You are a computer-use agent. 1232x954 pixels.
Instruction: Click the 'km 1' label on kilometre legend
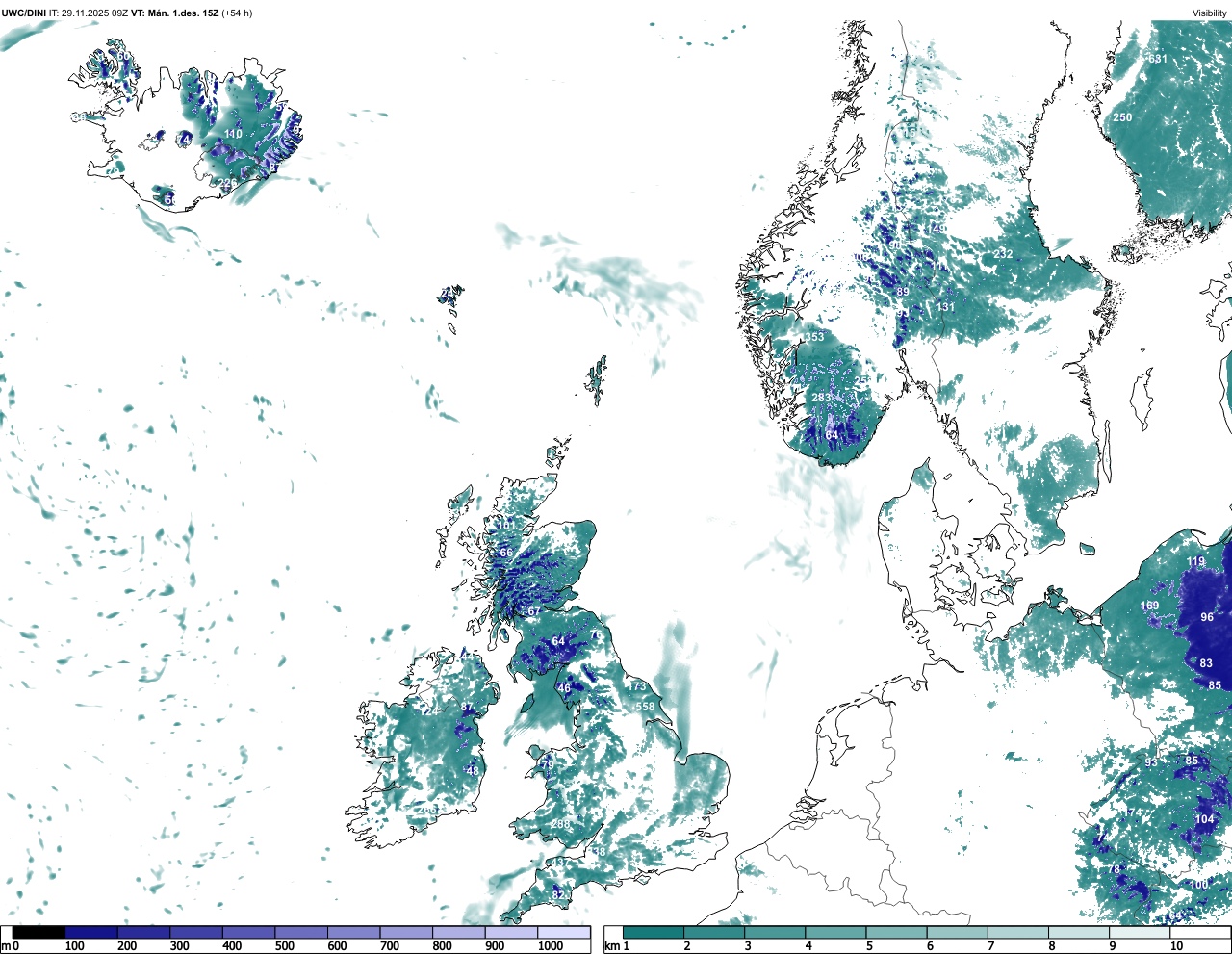(x=617, y=947)
